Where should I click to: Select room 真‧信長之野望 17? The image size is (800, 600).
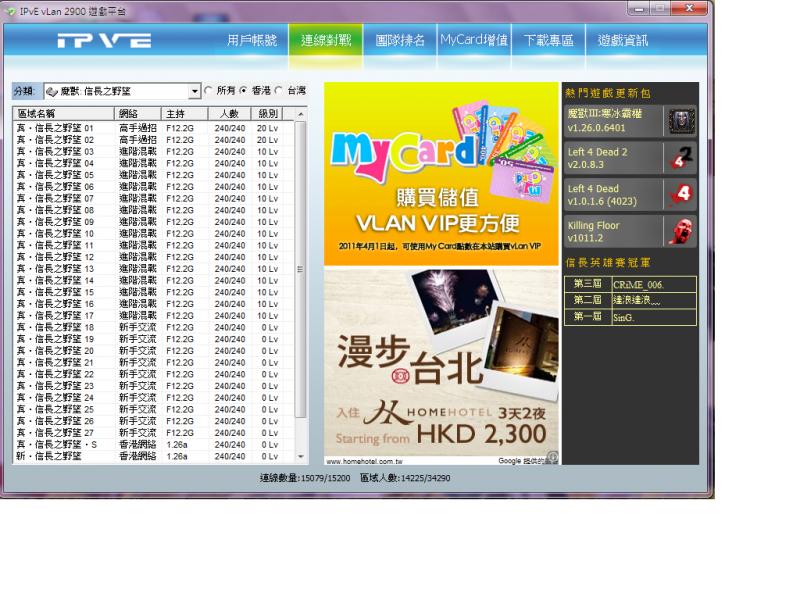point(154,316)
